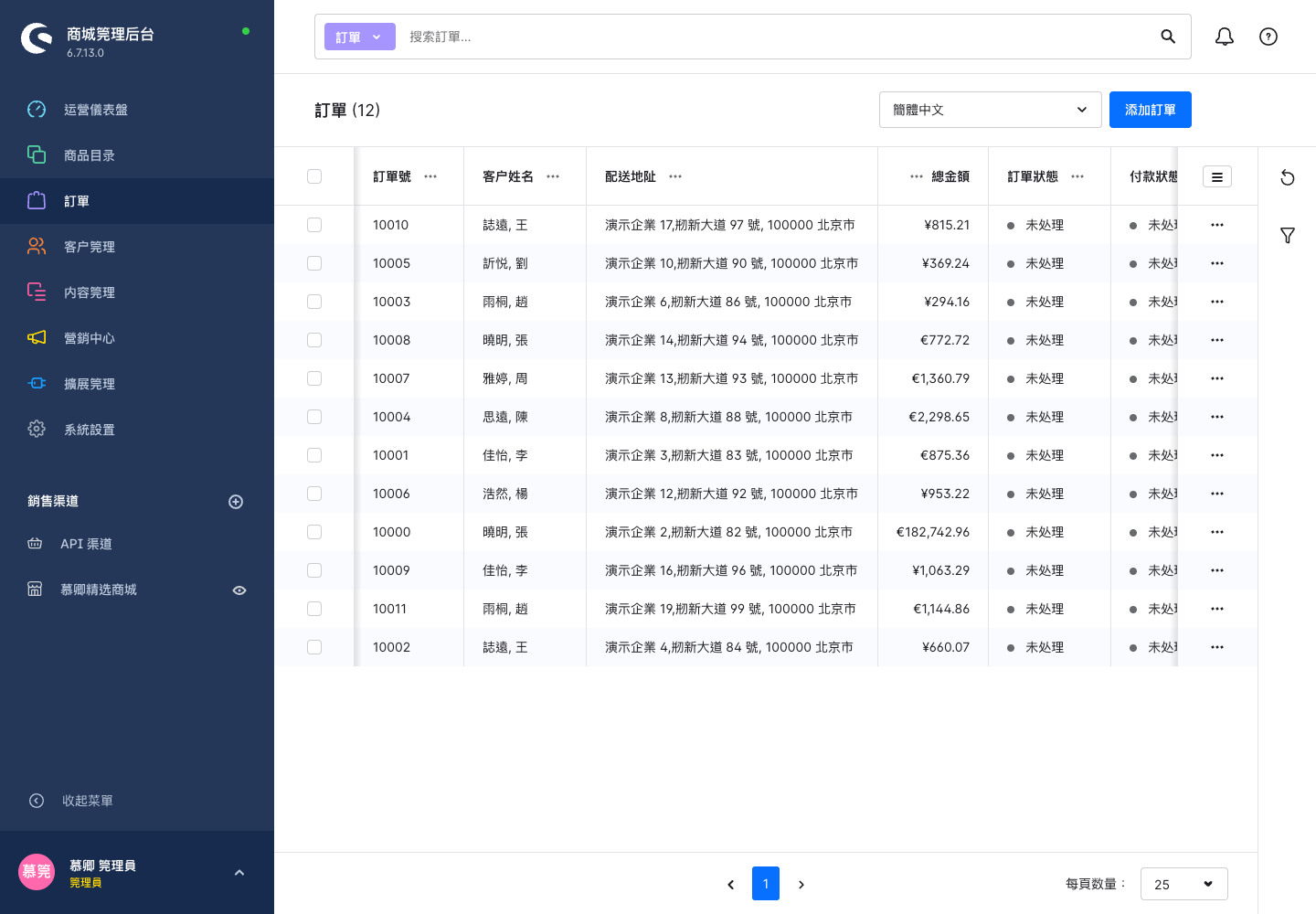Open row actions for order 10006
1316x914 pixels.
pyautogui.click(x=1217, y=494)
